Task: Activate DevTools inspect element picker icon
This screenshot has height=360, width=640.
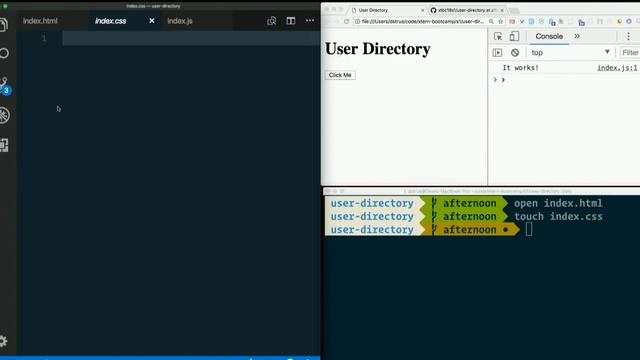Action: tap(498, 36)
